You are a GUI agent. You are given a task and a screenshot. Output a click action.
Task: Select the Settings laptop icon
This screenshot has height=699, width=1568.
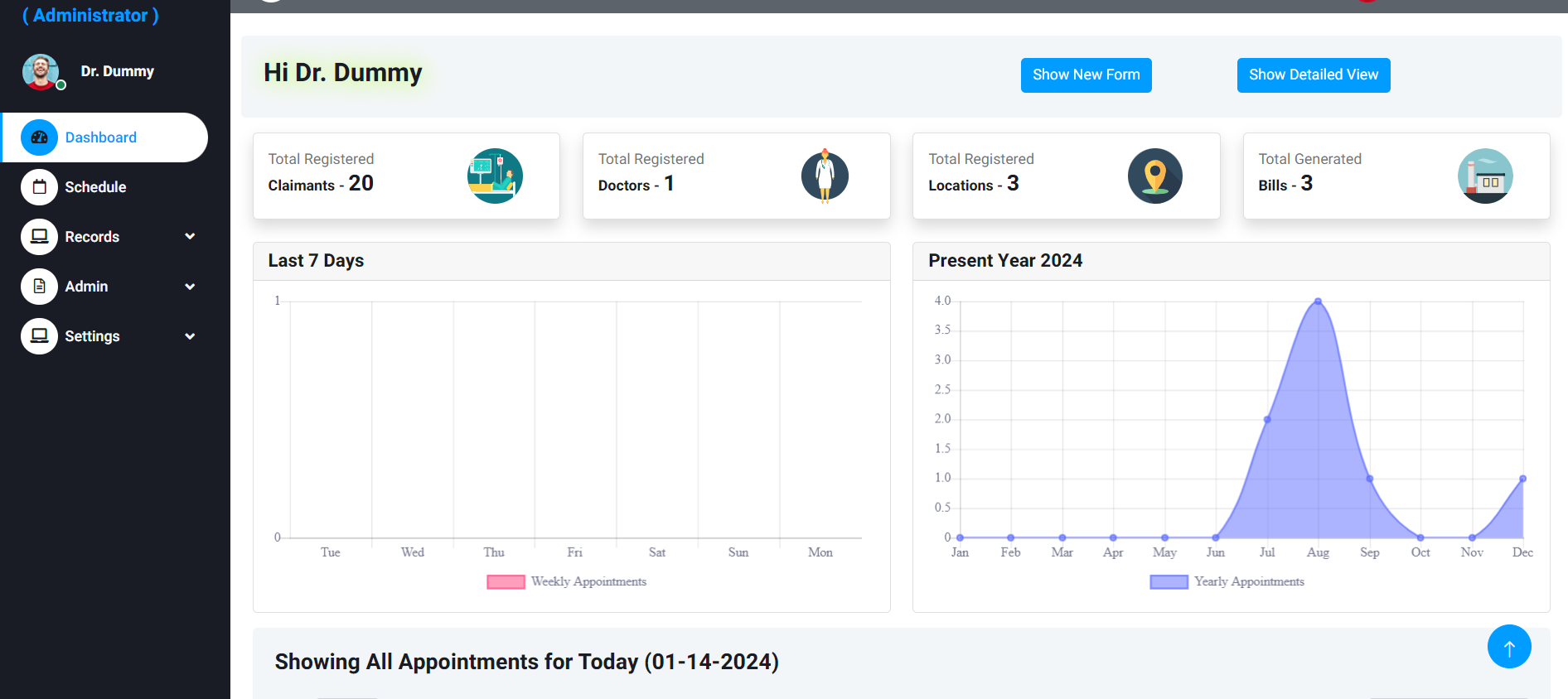pos(39,336)
